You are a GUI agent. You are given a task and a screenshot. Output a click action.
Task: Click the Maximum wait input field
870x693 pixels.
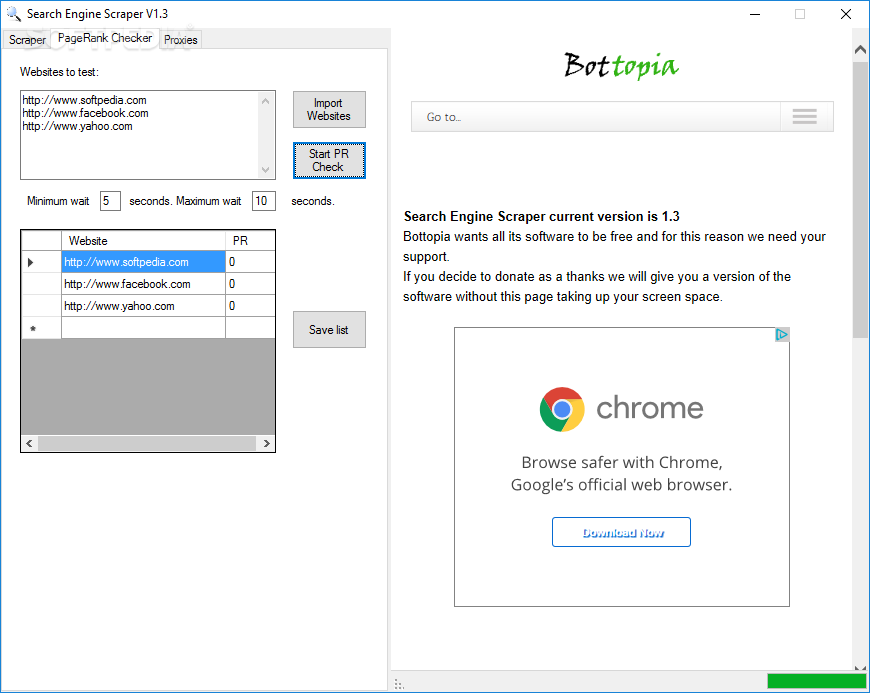tap(264, 201)
